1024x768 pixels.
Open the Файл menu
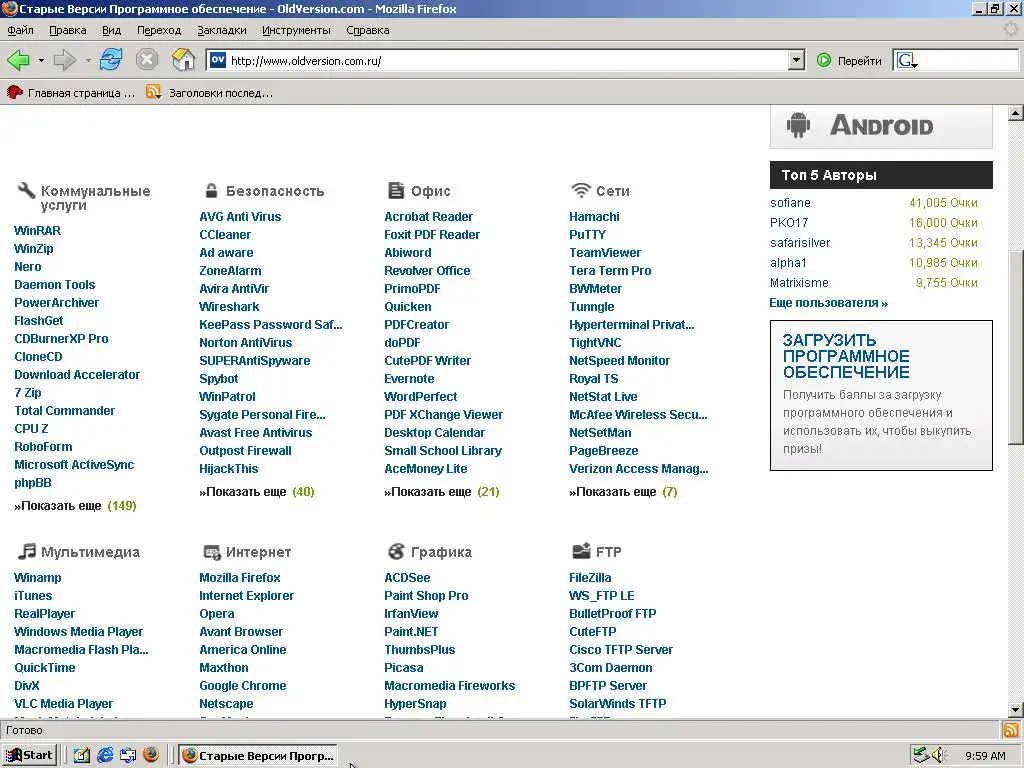pos(20,30)
